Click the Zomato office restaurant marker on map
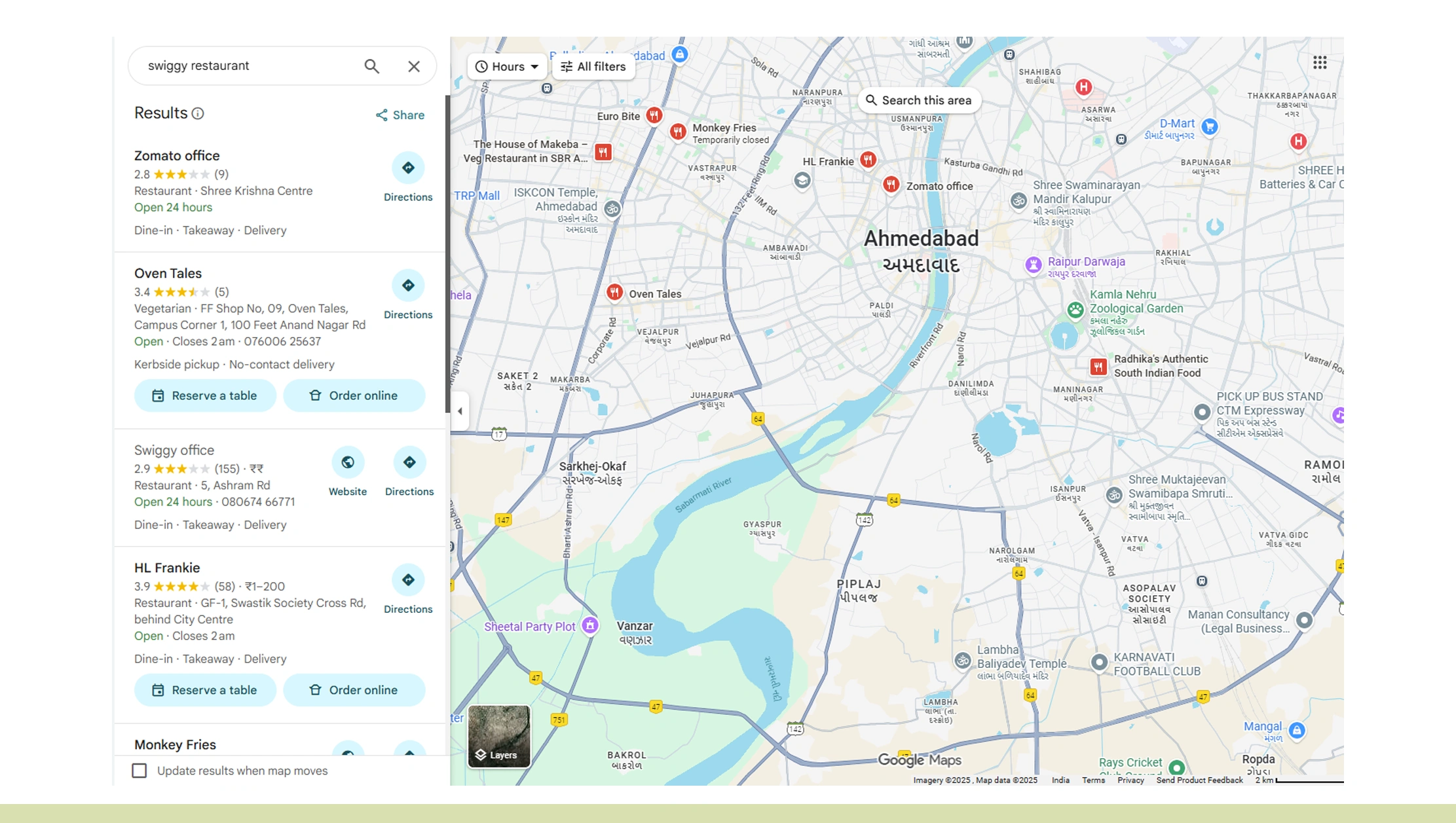 (891, 185)
